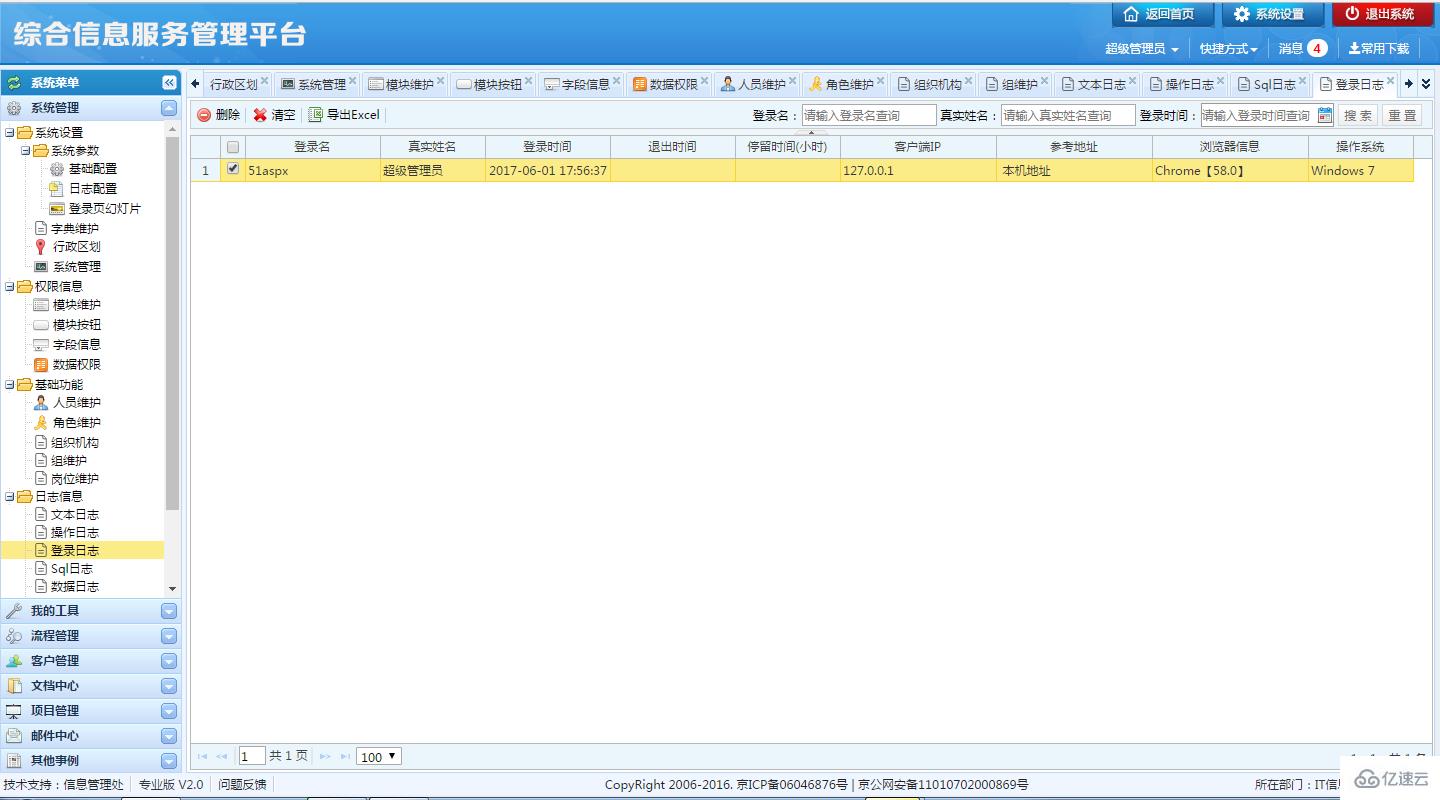
Task: Click the 系统管理 monitor icon in tree
Action: [x=41, y=267]
